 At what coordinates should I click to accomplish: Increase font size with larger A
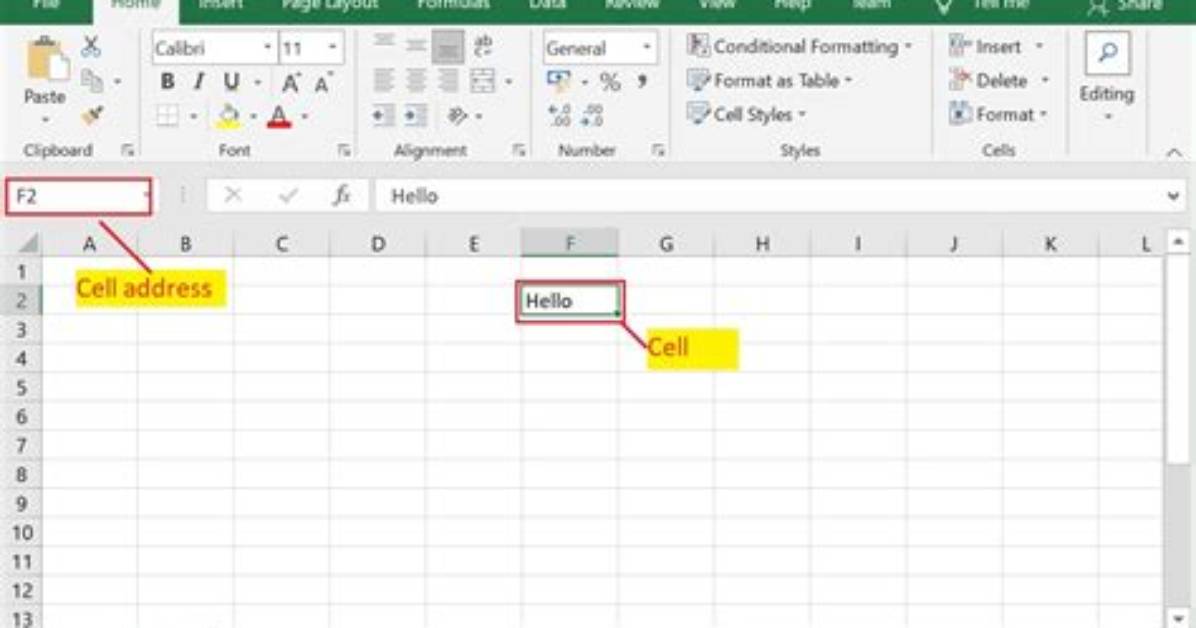click(x=291, y=82)
